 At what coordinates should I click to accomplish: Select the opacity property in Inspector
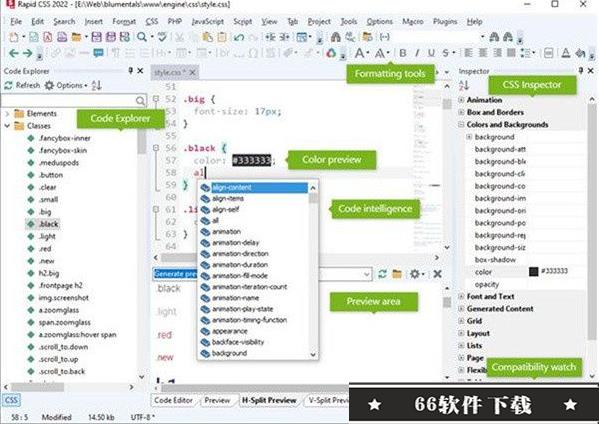[x=487, y=284]
